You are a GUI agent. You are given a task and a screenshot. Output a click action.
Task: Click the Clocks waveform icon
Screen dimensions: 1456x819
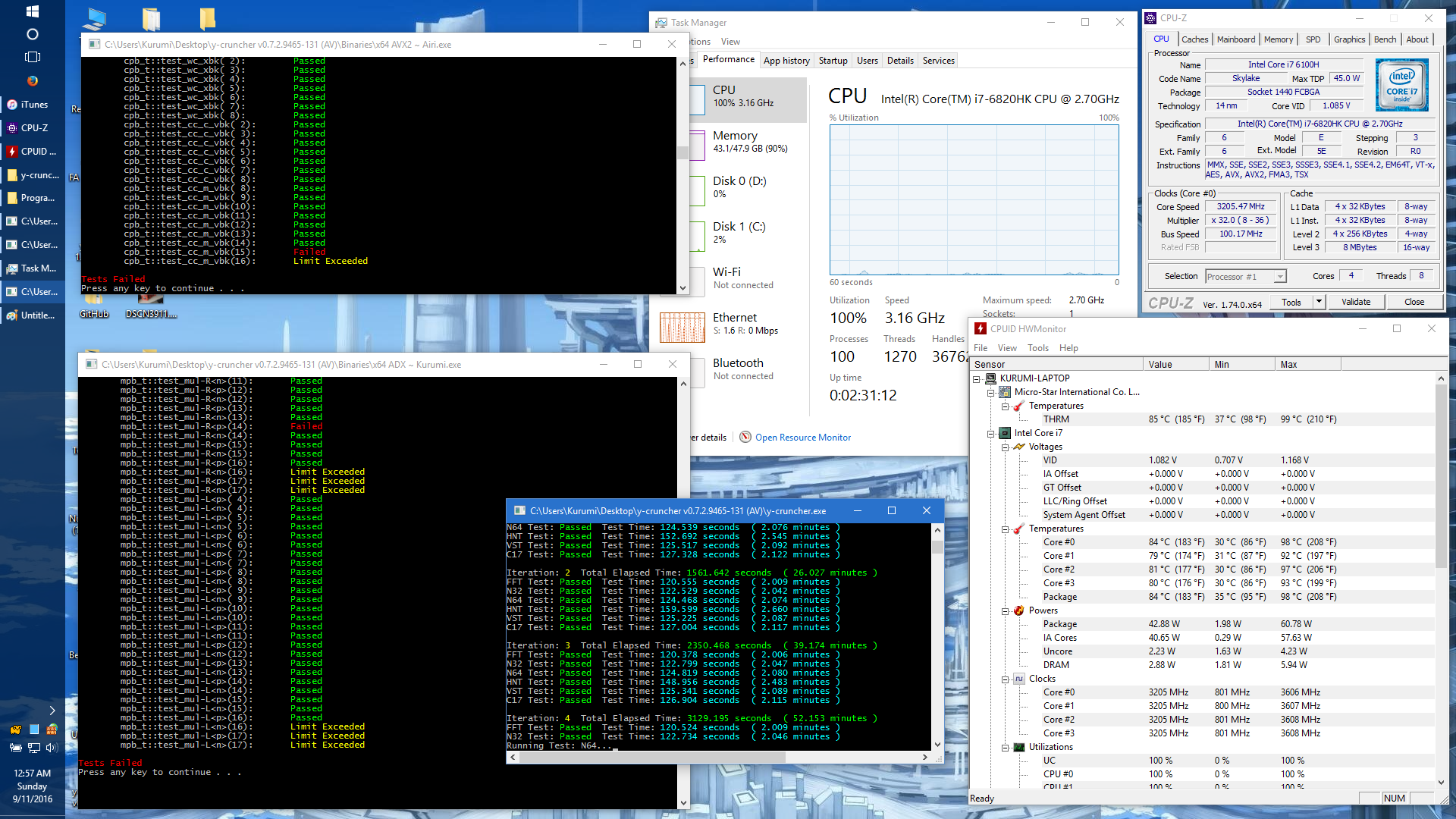tap(1018, 679)
